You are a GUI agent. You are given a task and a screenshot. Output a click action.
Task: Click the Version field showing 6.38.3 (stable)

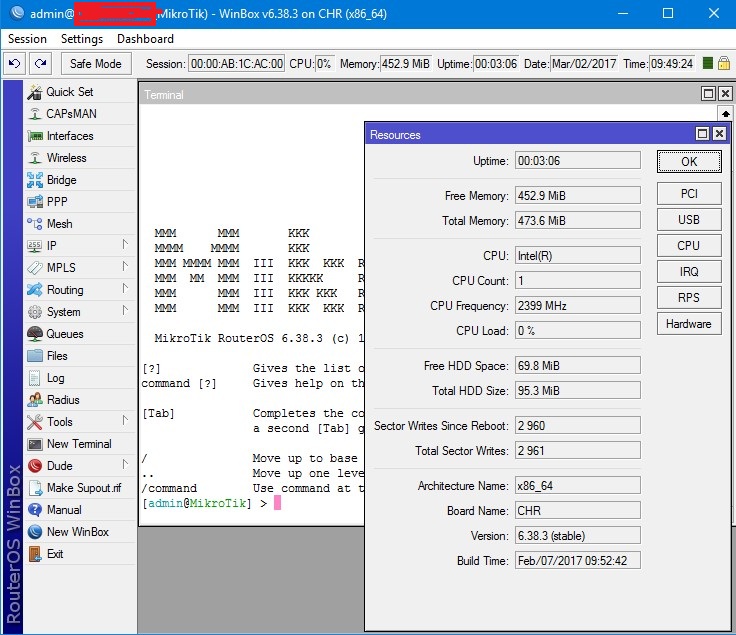point(578,536)
